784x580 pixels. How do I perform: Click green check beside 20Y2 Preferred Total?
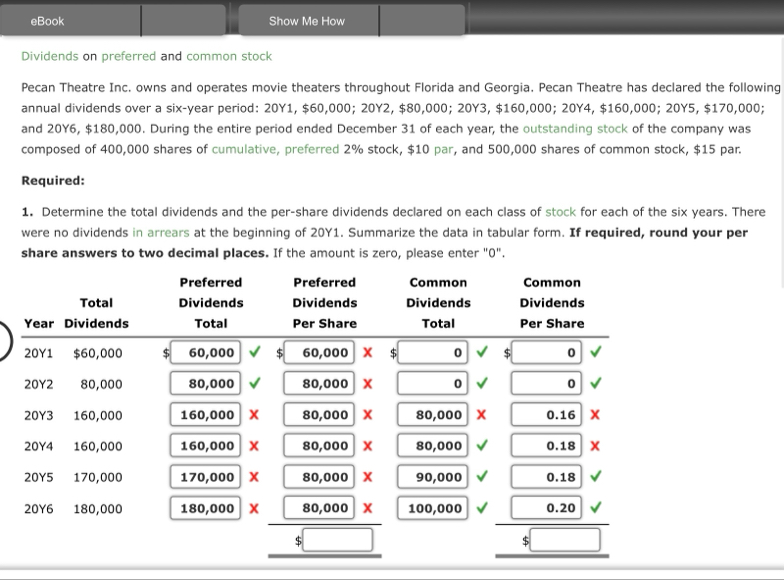pos(254,383)
